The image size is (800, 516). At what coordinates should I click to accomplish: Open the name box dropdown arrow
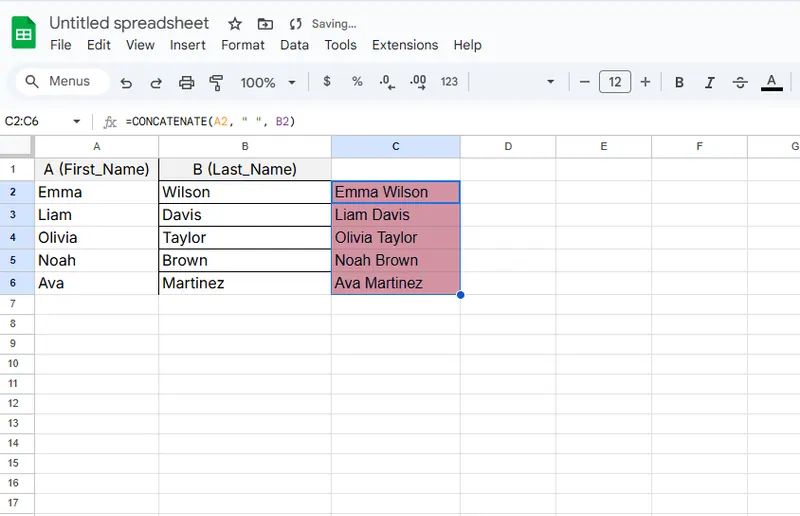(x=77, y=121)
